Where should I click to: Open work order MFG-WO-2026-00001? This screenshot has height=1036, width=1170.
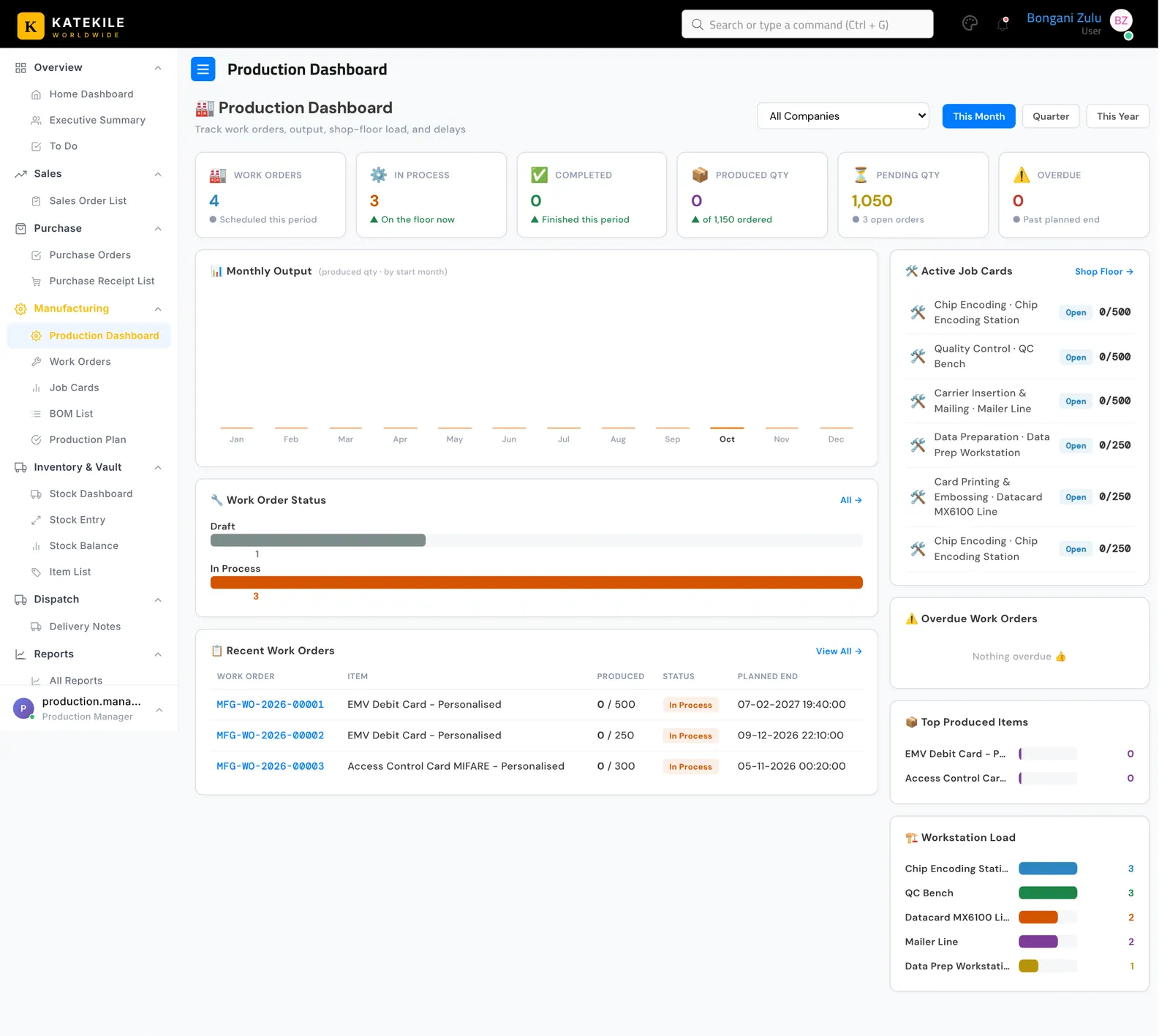point(270,705)
